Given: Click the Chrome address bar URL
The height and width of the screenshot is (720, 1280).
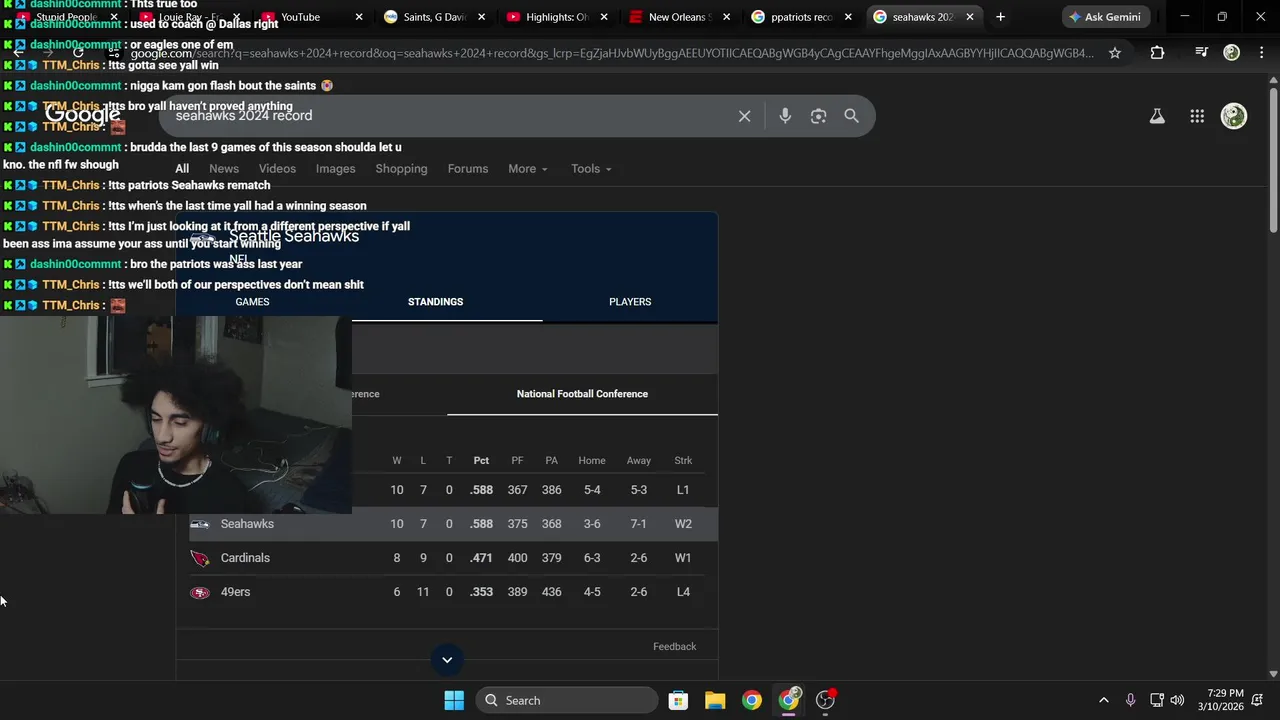Looking at the screenshot, I should click(x=612, y=53).
